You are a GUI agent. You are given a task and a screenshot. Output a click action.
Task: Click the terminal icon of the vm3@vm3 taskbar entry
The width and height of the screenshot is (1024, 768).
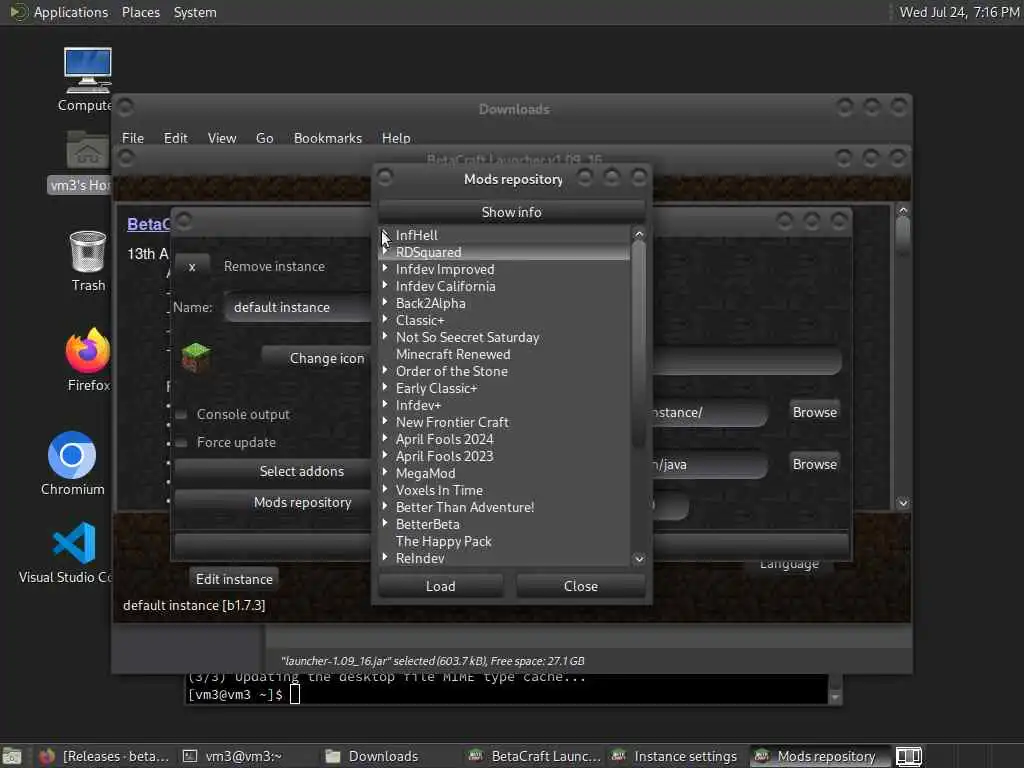[x=189, y=756]
